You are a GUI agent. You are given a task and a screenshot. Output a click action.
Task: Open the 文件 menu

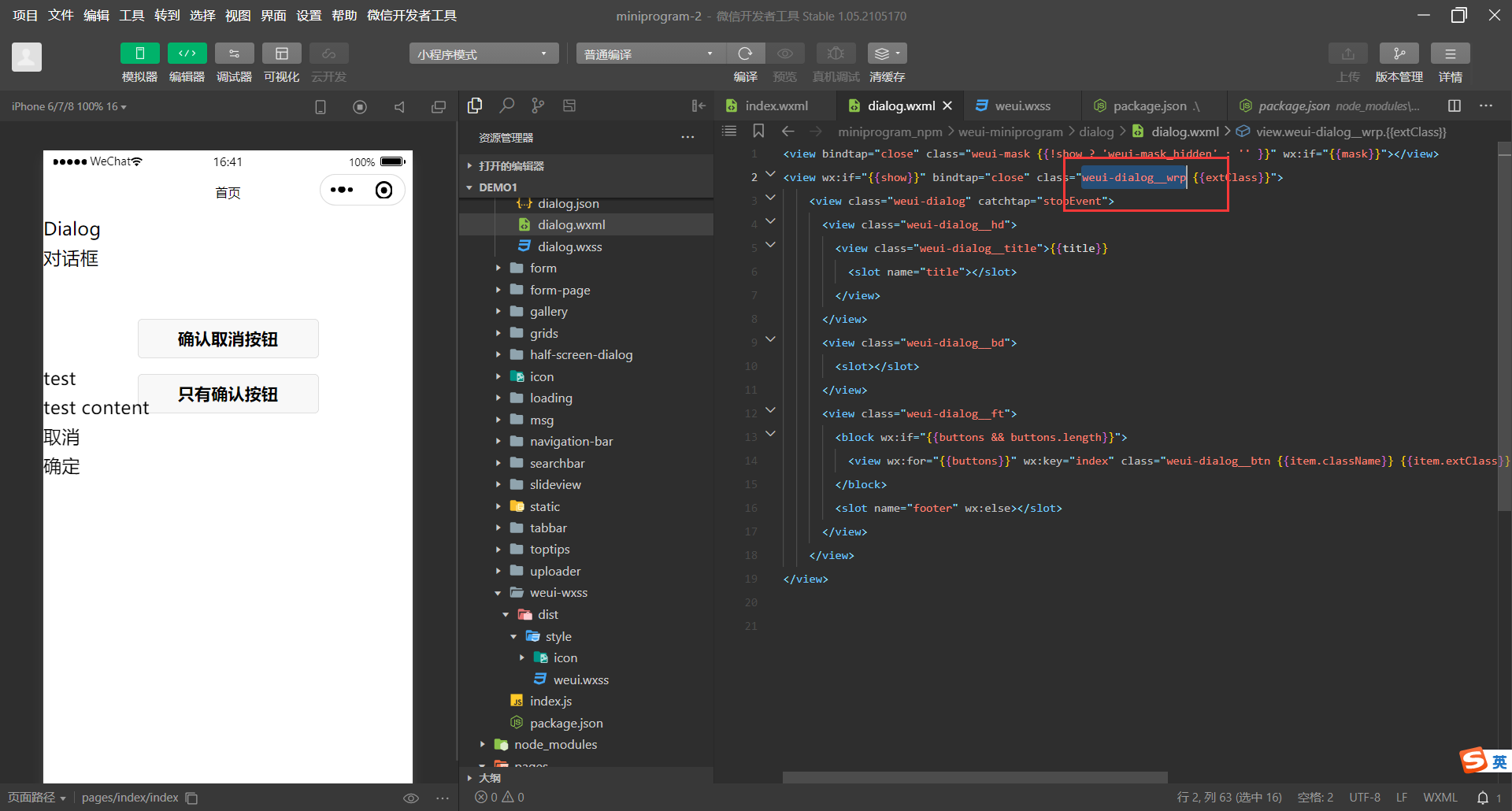pos(61,16)
